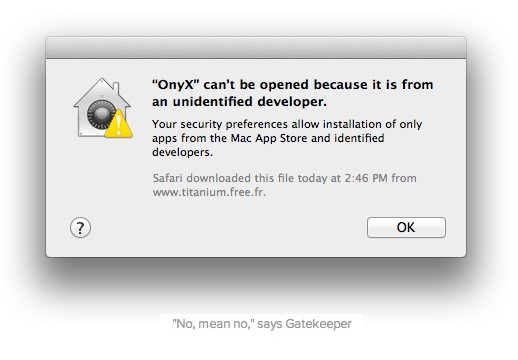
Task: Click the chimney of the house icon
Action: pyautogui.click(x=116, y=89)
